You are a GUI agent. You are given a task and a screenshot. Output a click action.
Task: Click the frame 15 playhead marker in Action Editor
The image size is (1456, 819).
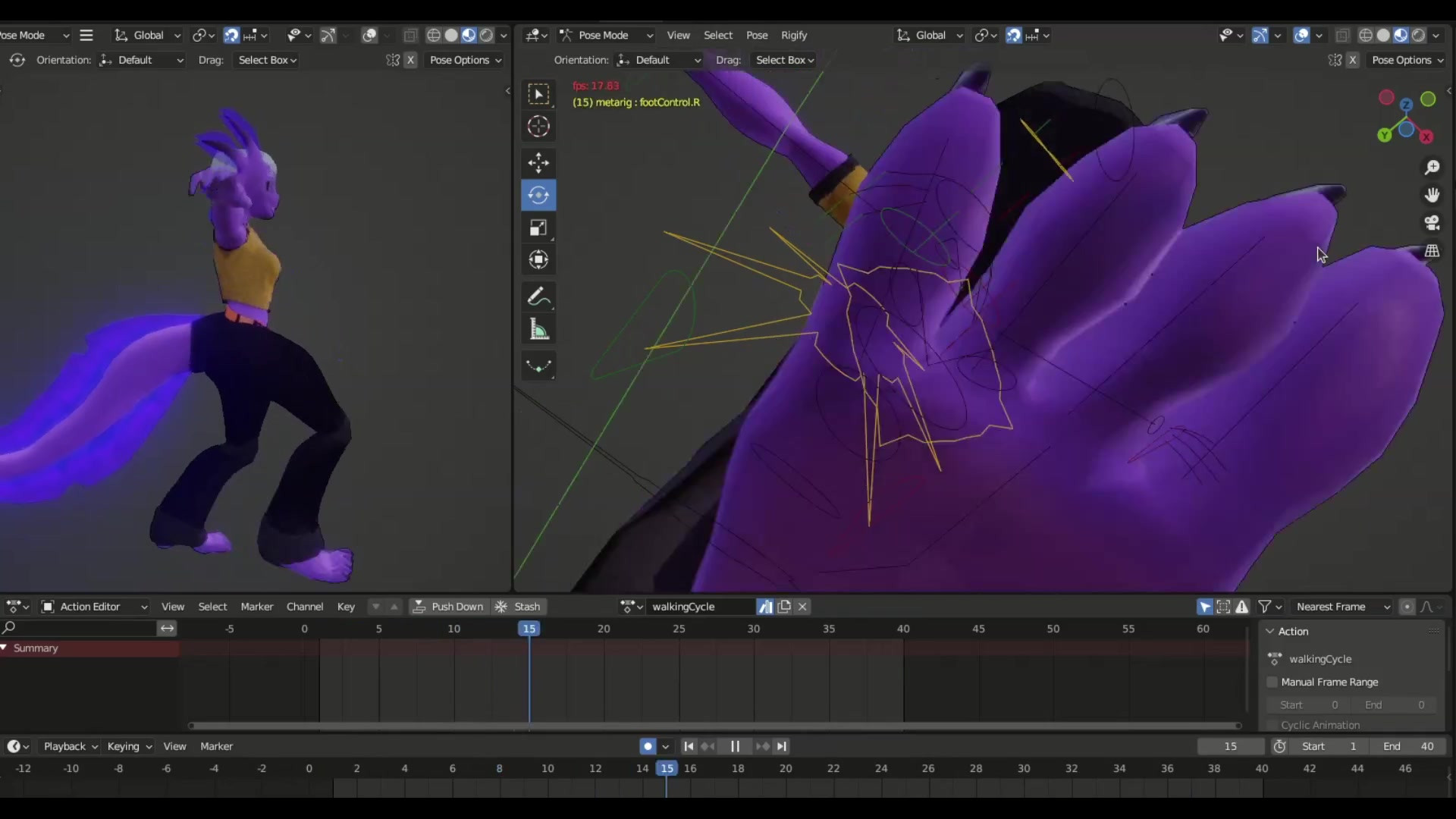529,629
